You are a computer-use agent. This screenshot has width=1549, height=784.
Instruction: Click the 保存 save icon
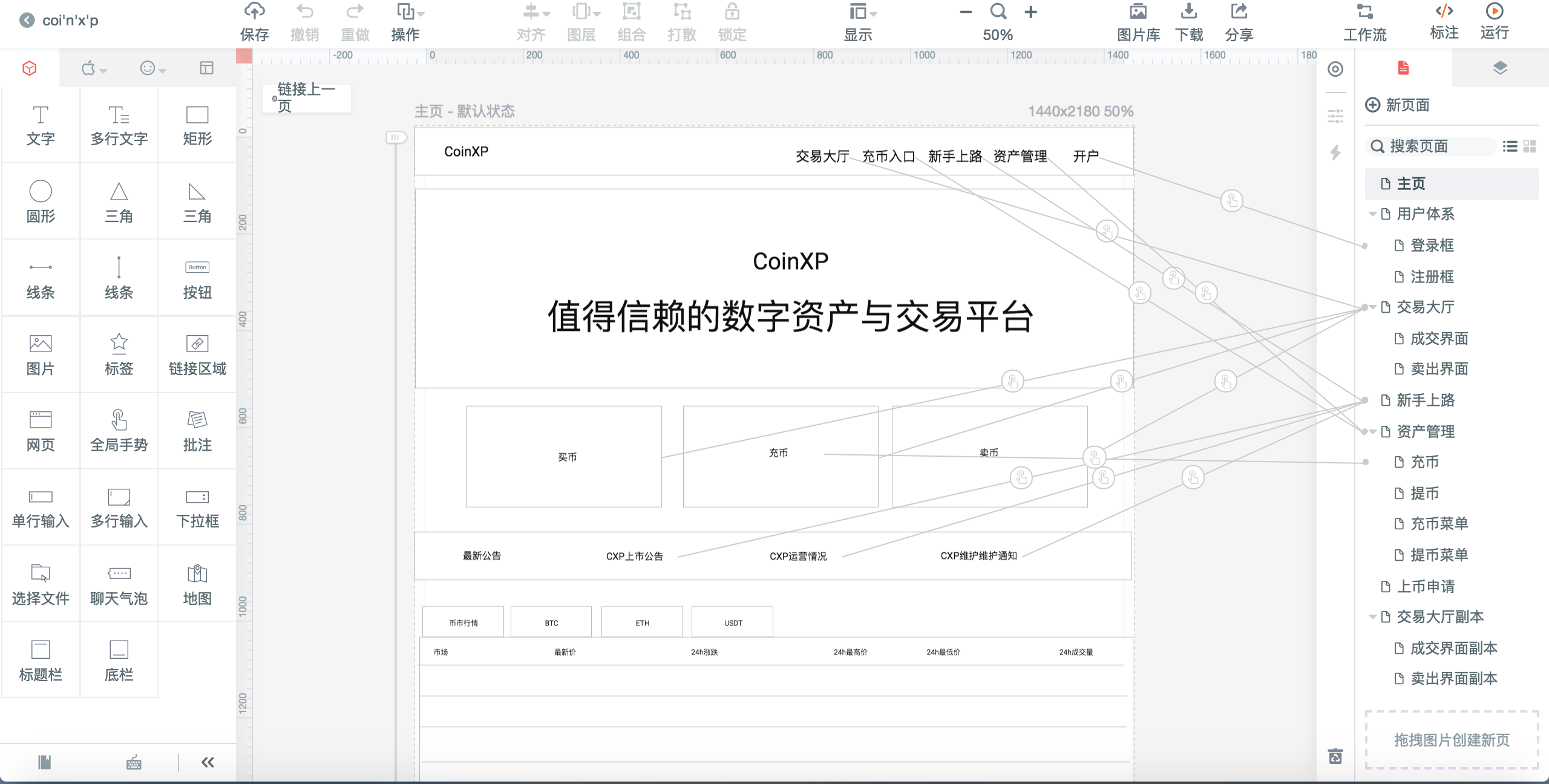click(x=254, y=12)
